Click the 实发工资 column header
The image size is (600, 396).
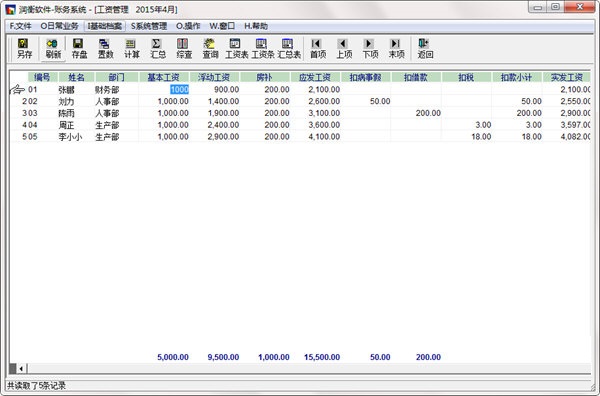click(567, 77)
